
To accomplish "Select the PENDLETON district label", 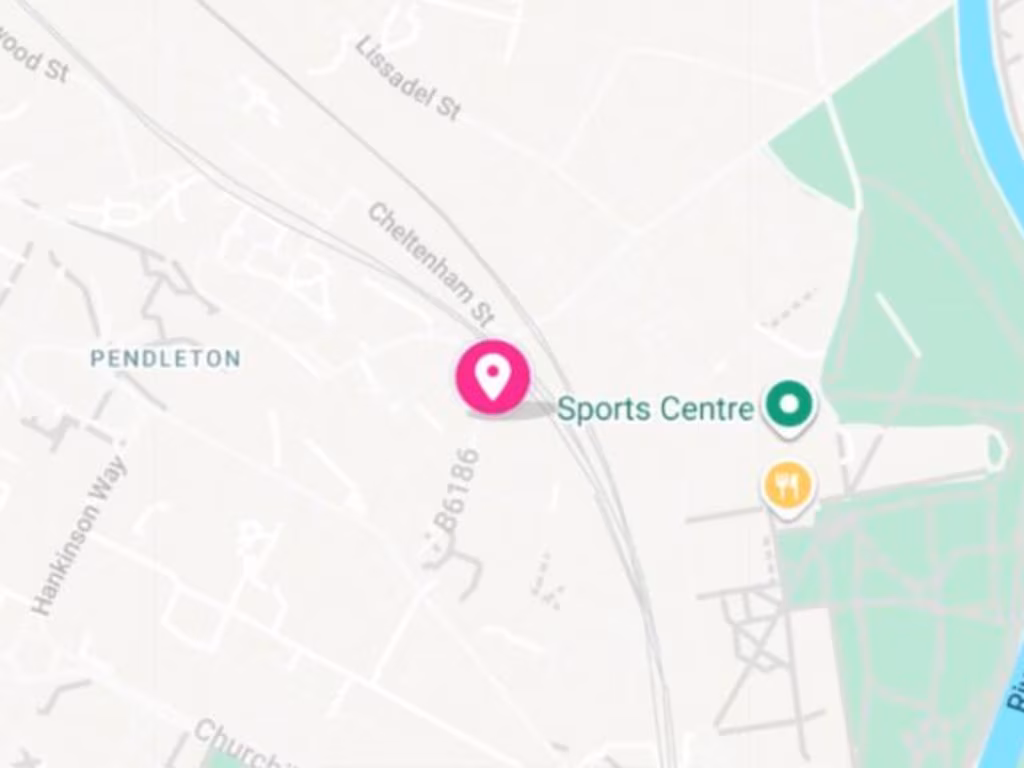I will point(165,359).
